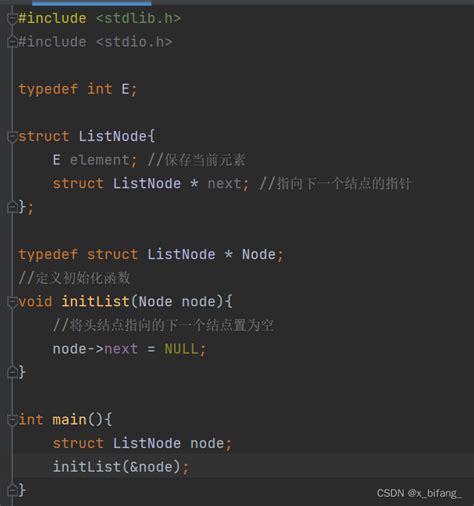Collapse the #include stdlib.h fold marker
The image size is (474, 506).
pyautogui.click(x=12, y=18)
